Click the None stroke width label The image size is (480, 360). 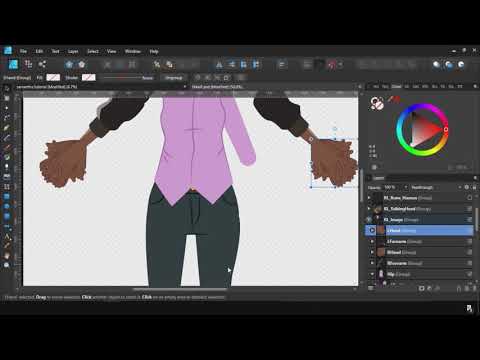147,78
